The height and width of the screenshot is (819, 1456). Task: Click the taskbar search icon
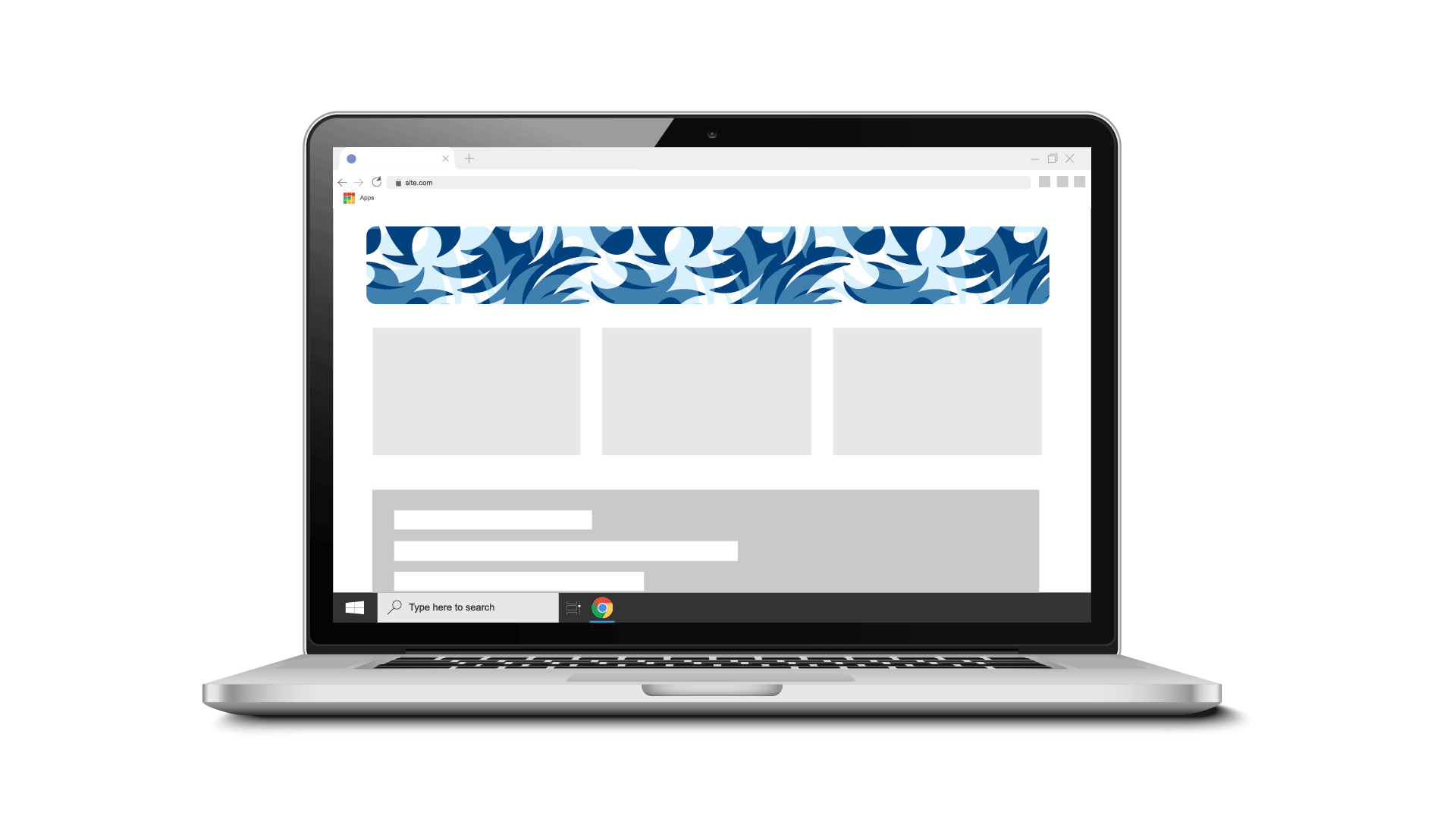coord(396,607)
